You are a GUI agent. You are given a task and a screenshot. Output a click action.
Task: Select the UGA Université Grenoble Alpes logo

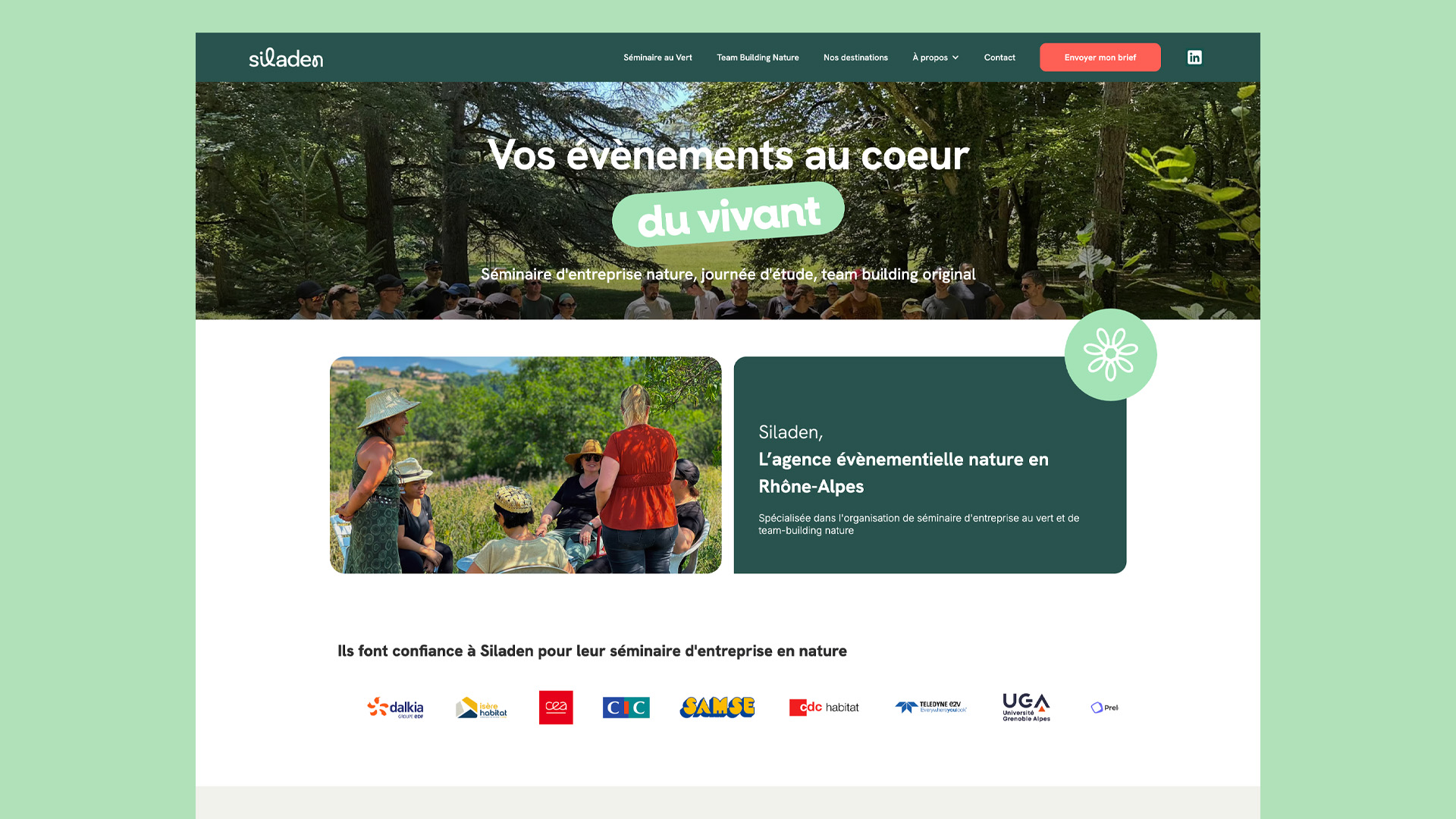(1026, 708)
